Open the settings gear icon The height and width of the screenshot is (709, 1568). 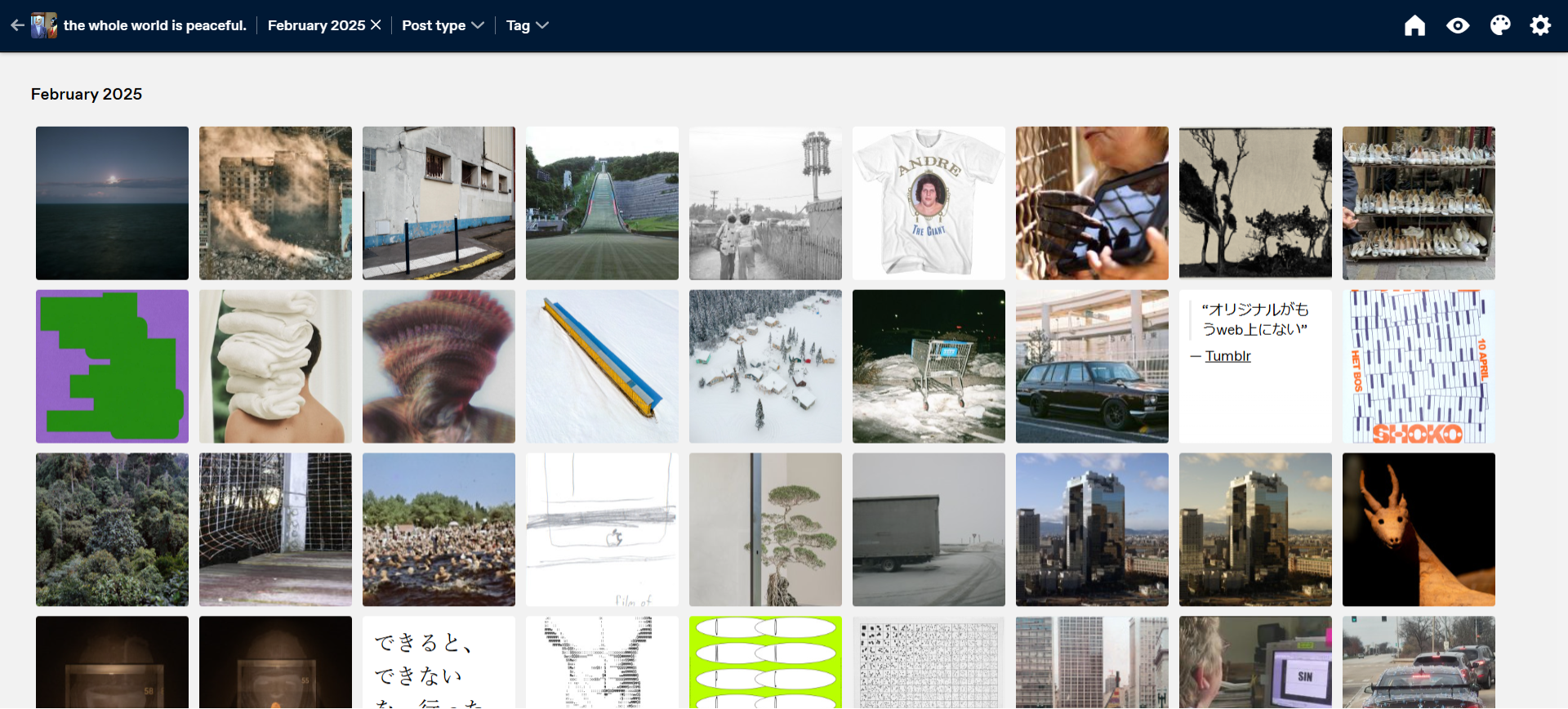coord(1540,25)
